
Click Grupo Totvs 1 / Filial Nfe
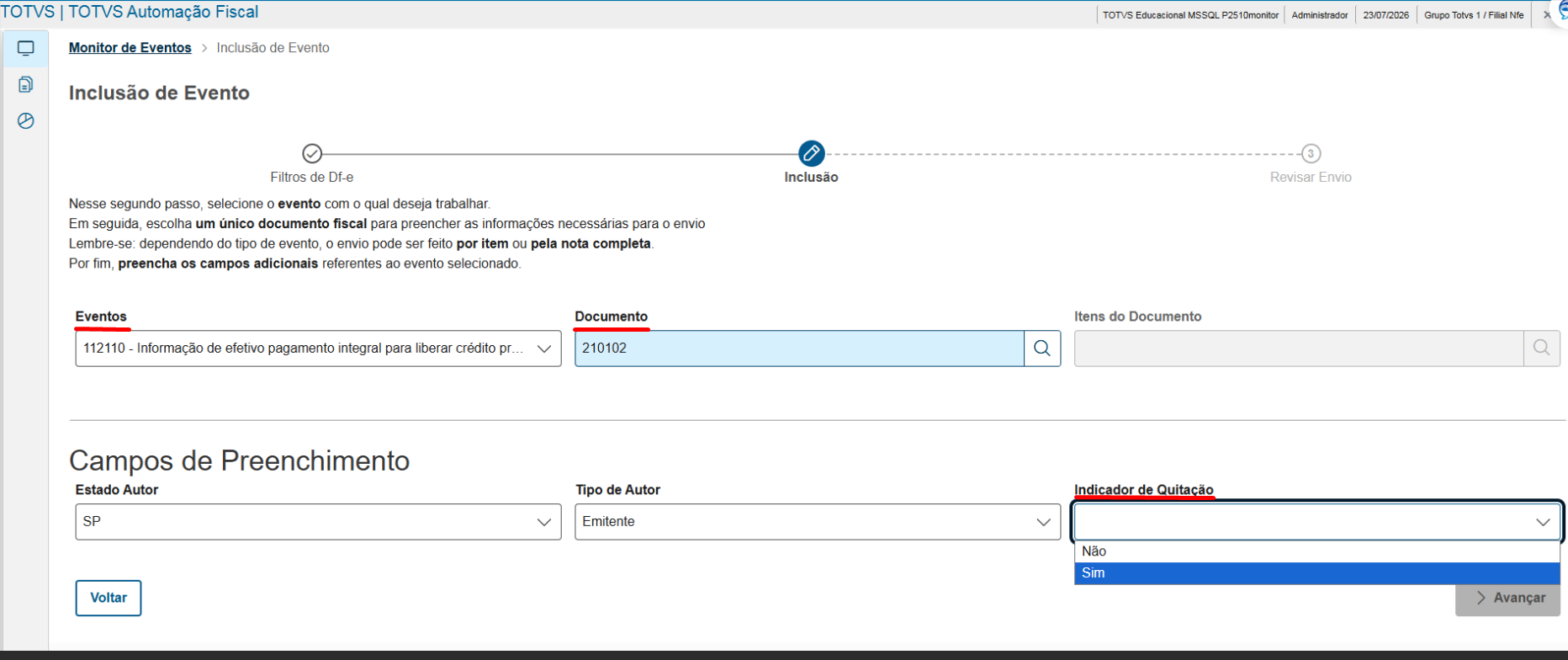1474,15
